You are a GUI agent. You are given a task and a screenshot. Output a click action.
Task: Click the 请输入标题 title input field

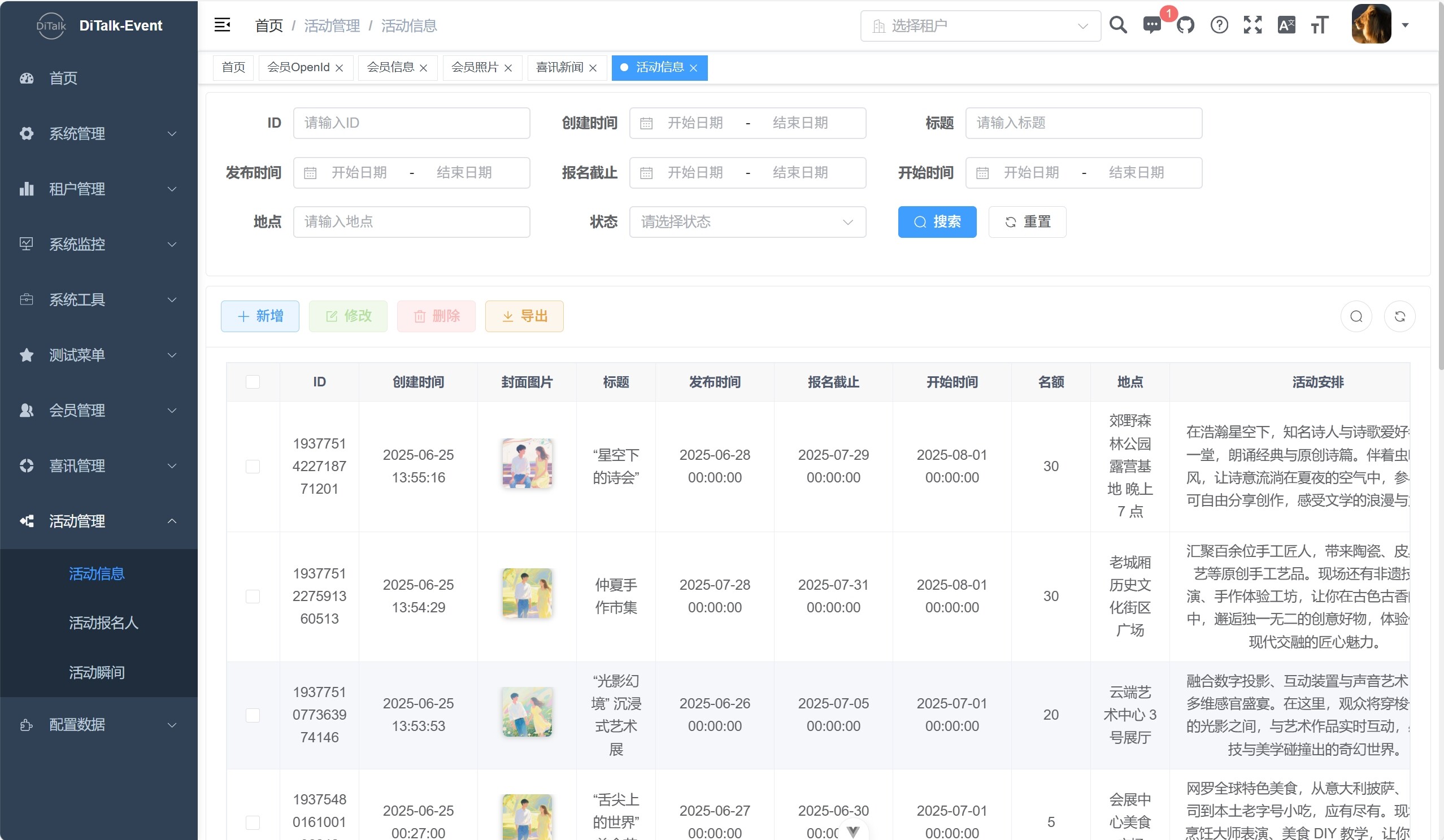pos(1083,123)
